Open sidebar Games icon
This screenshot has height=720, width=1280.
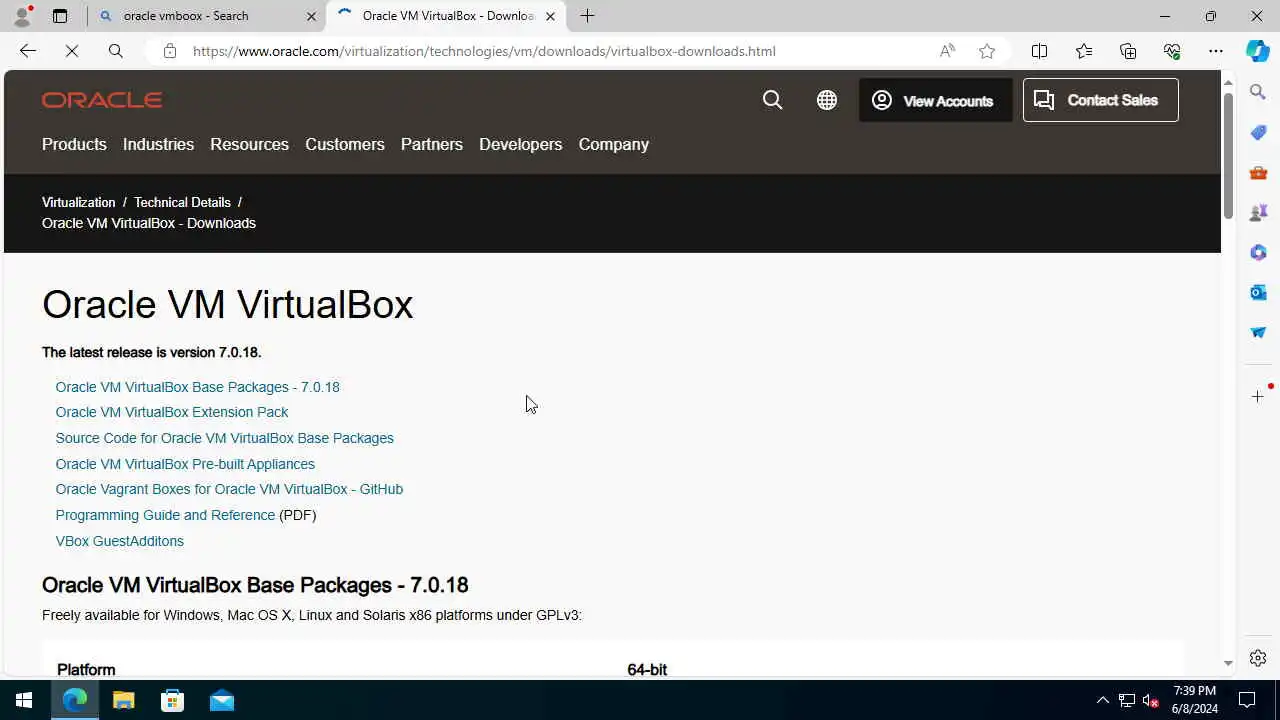(1258, 212)
